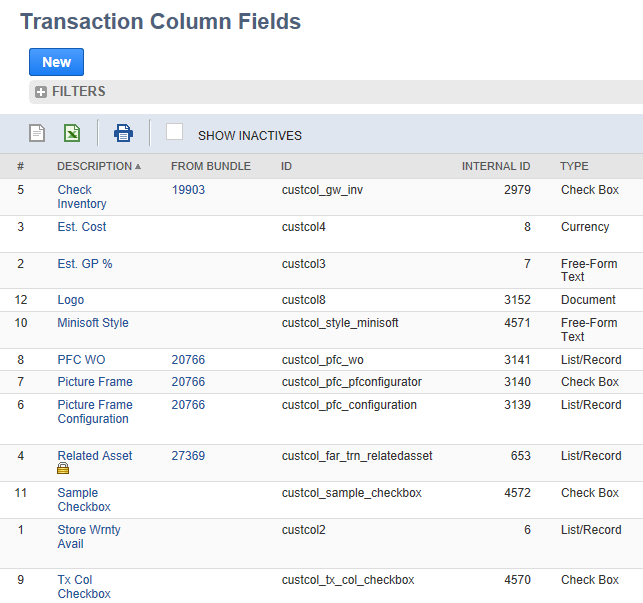Click the plus icon beside Filters
643x603 pixels.
click(x=41, y=92)
